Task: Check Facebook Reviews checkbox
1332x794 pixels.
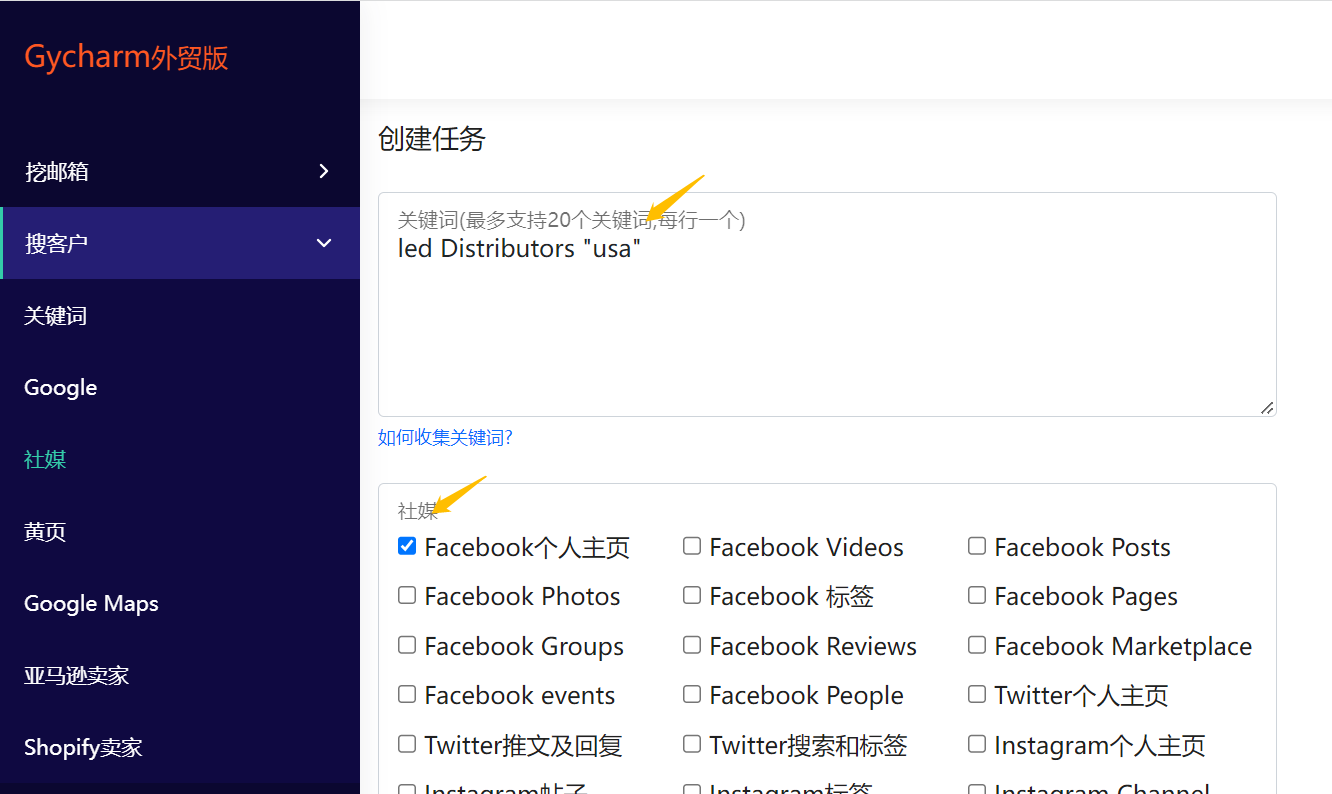Action: click(x=692, y=645)
